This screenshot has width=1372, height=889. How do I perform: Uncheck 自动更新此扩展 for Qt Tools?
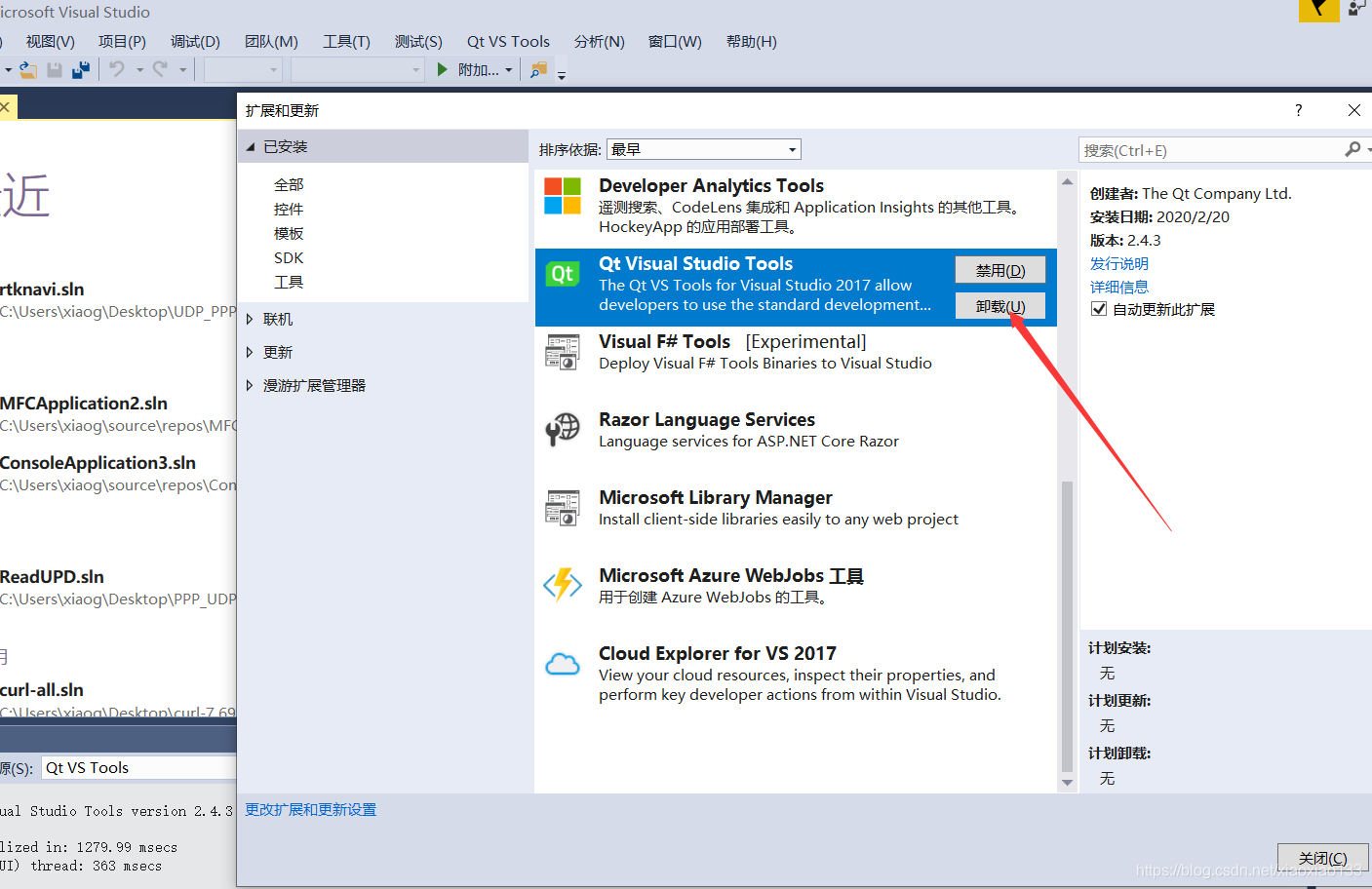pos(1099,309)
